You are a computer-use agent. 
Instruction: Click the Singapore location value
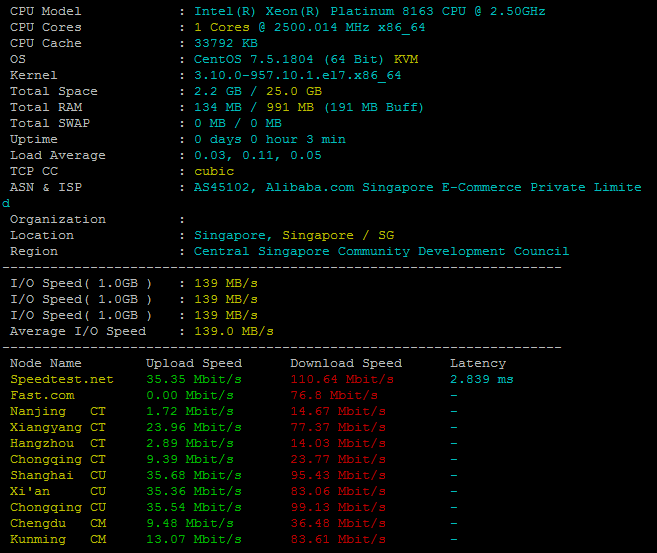(294, 235)
